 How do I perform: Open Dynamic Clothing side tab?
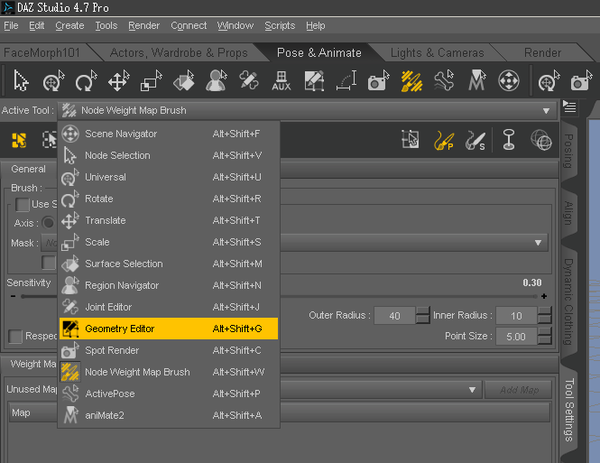tap(569, 302)
